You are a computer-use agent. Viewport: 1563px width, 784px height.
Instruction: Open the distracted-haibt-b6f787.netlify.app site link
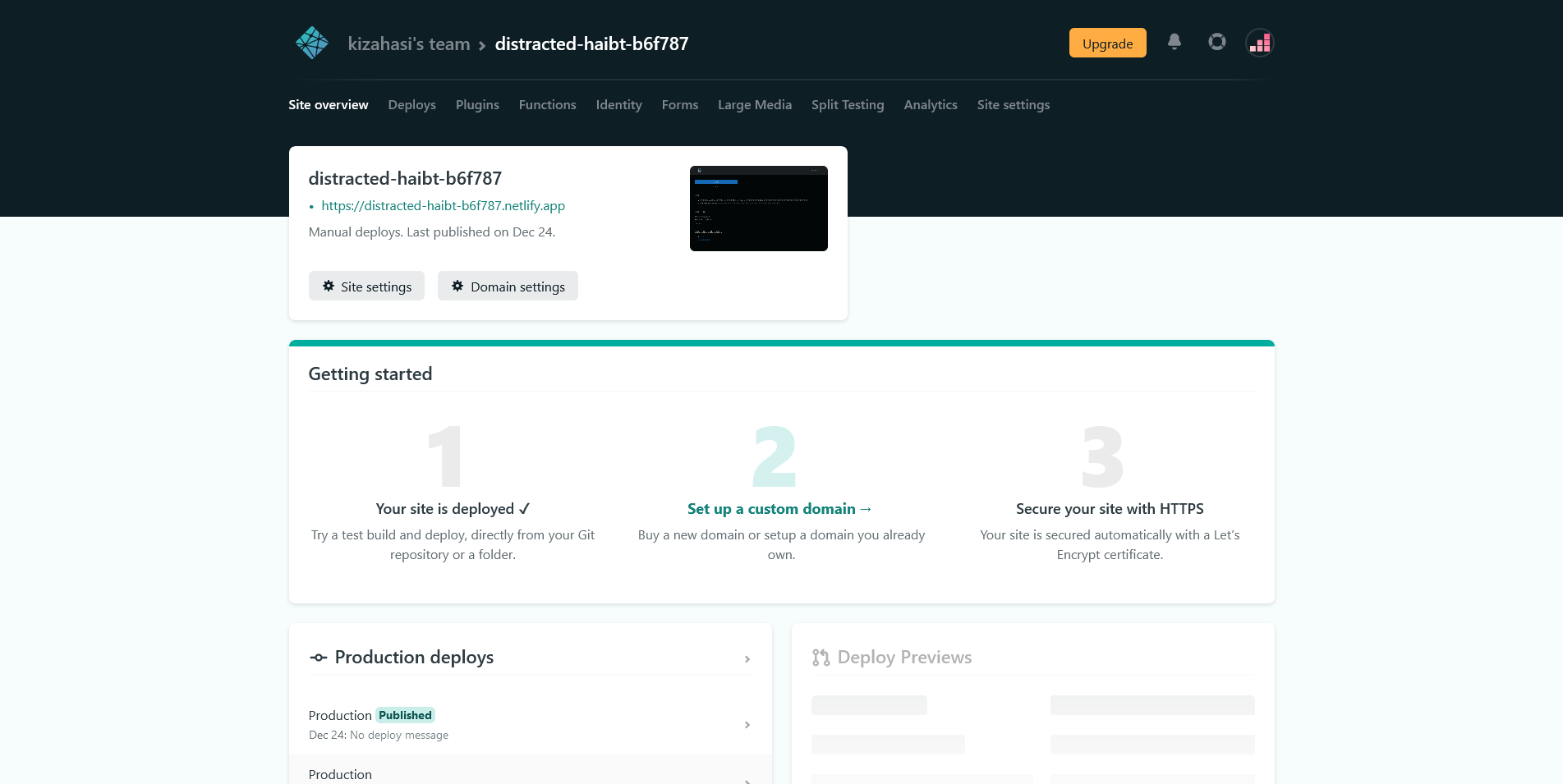pos(443,205)
